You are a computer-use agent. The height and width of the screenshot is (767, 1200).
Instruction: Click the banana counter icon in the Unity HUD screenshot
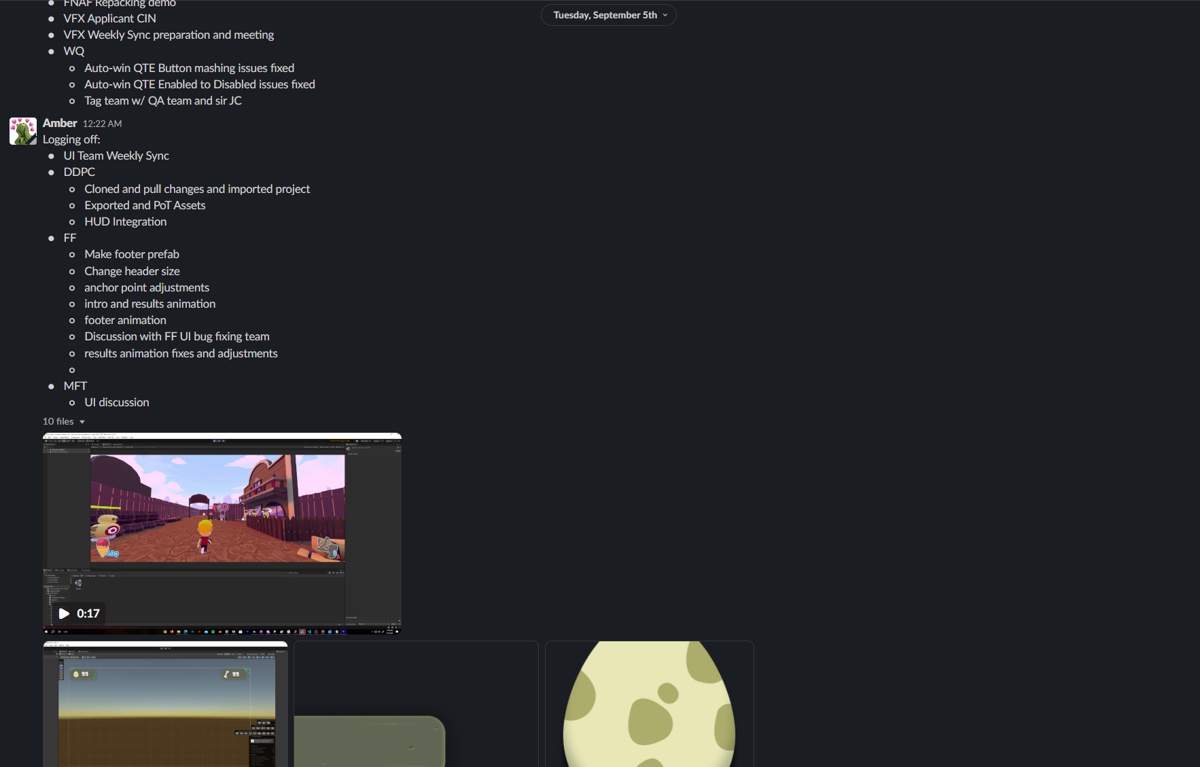tap(76, 674)
